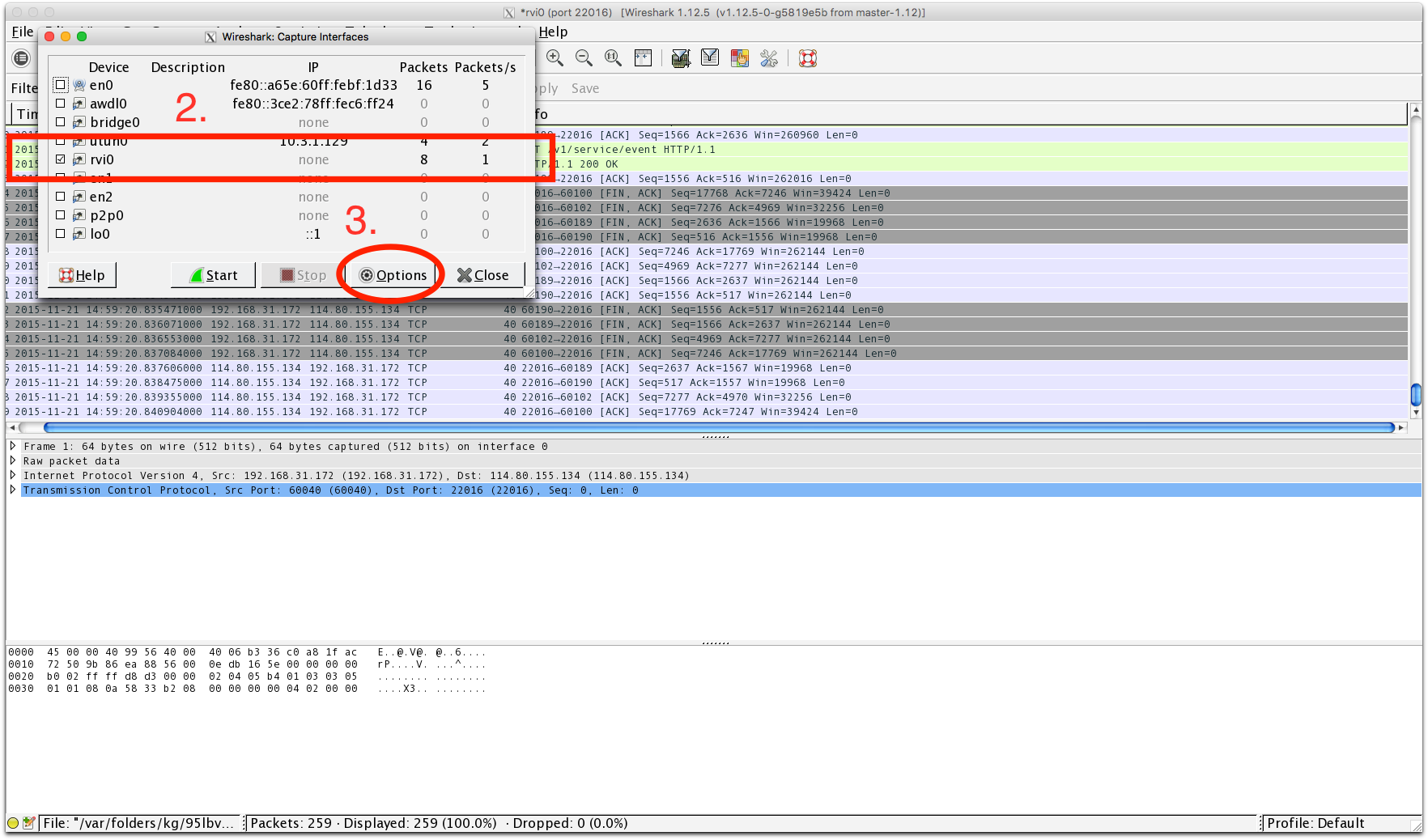Click the awdl0 device icon
The height and width of the screenshot is (840, 1428).
(79, 104)
